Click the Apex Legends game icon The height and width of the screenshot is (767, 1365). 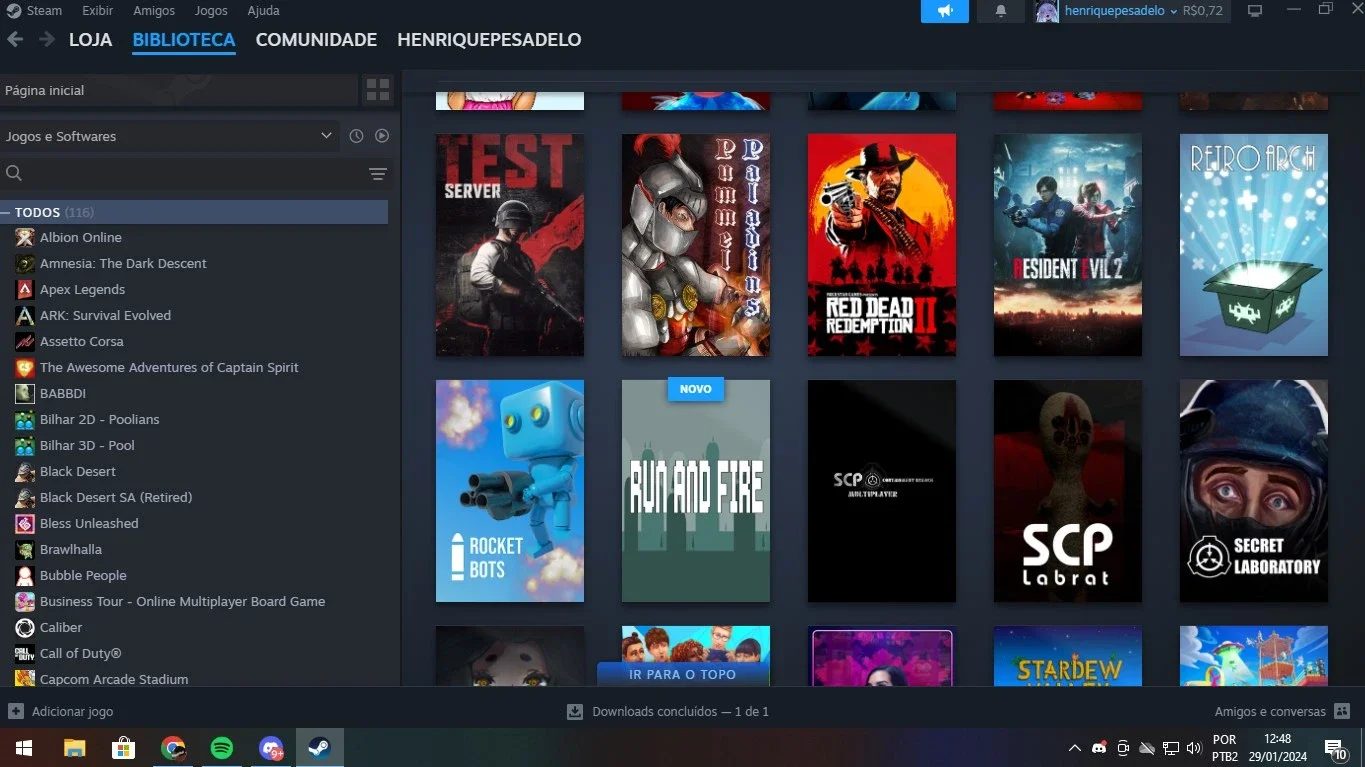(25, 290)
